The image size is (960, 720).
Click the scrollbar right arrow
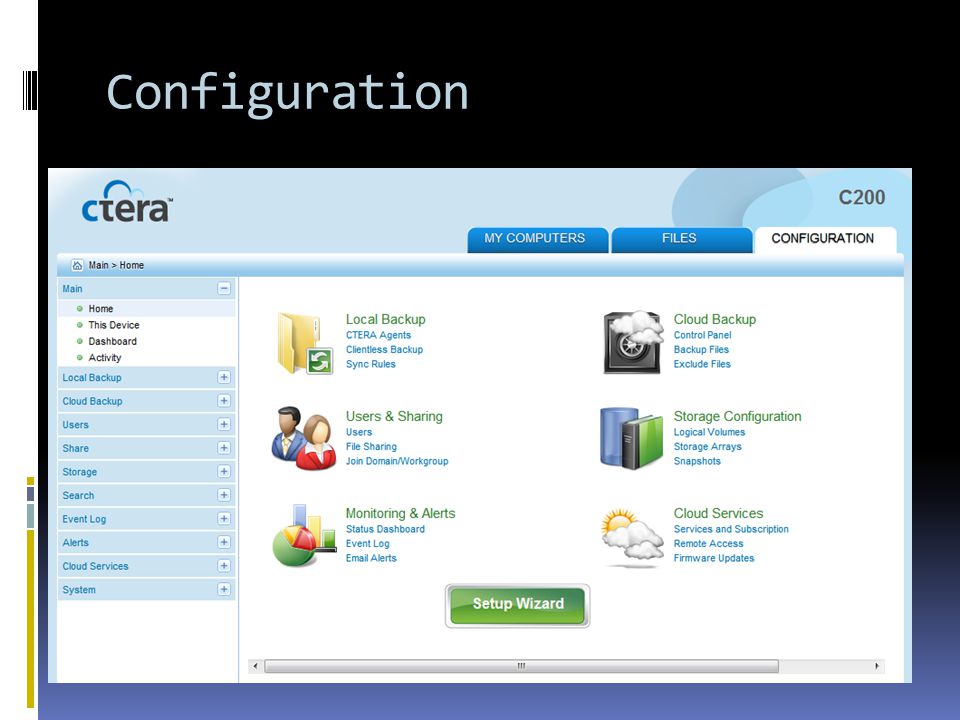pos(877,666)
